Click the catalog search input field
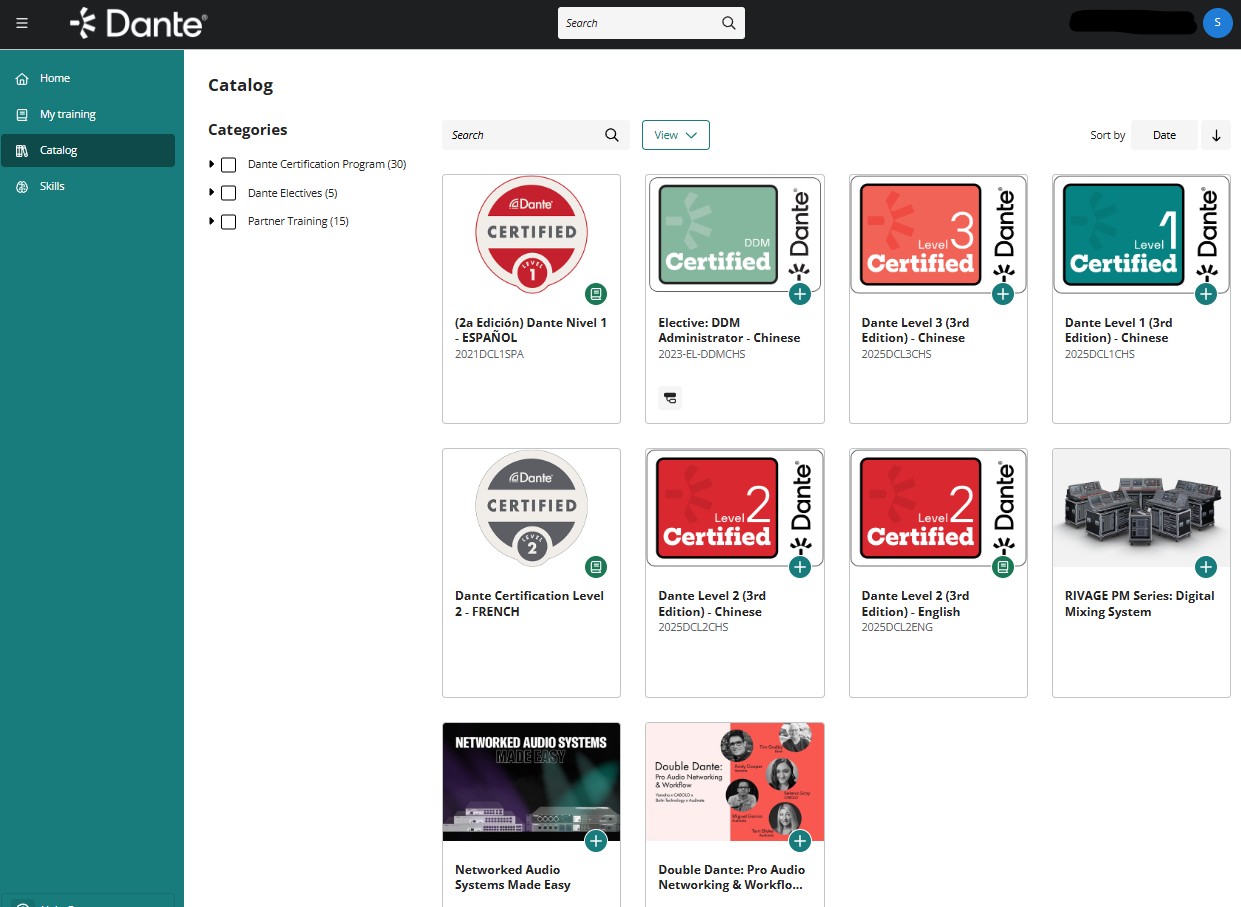 [536, 135]
